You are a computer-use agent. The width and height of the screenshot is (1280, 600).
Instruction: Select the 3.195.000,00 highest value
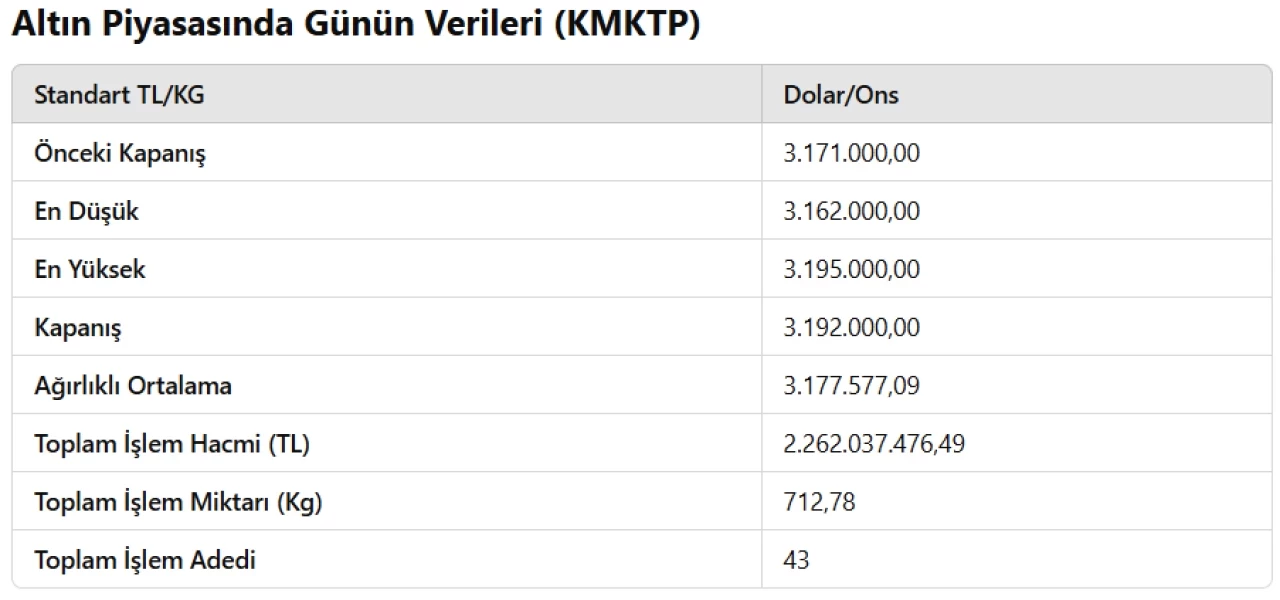coord(851,269)
